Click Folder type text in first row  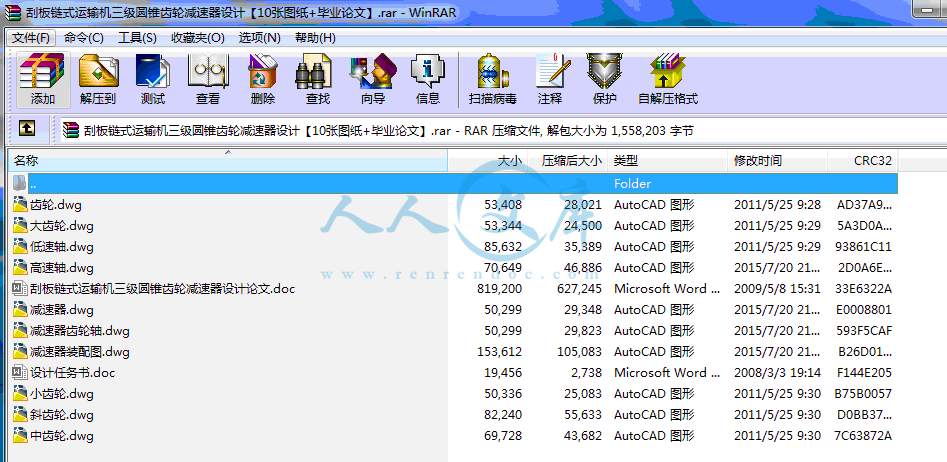(632, 184)
